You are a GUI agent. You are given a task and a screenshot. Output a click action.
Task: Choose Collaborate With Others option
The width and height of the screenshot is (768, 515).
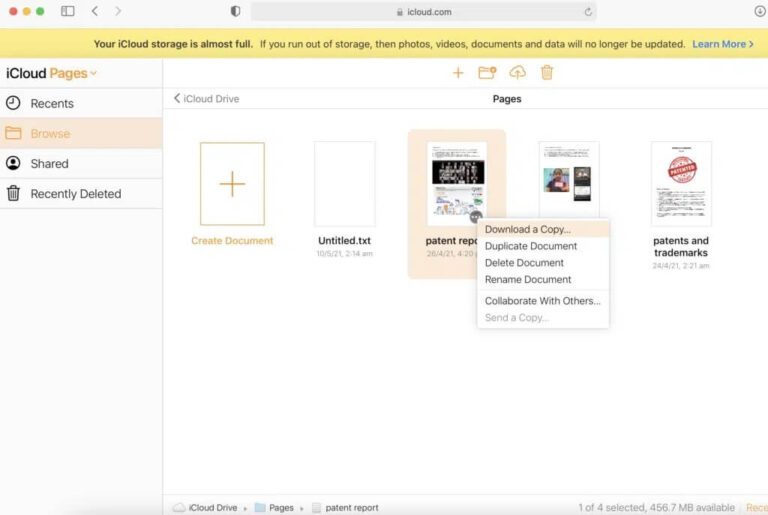point(542,301)
